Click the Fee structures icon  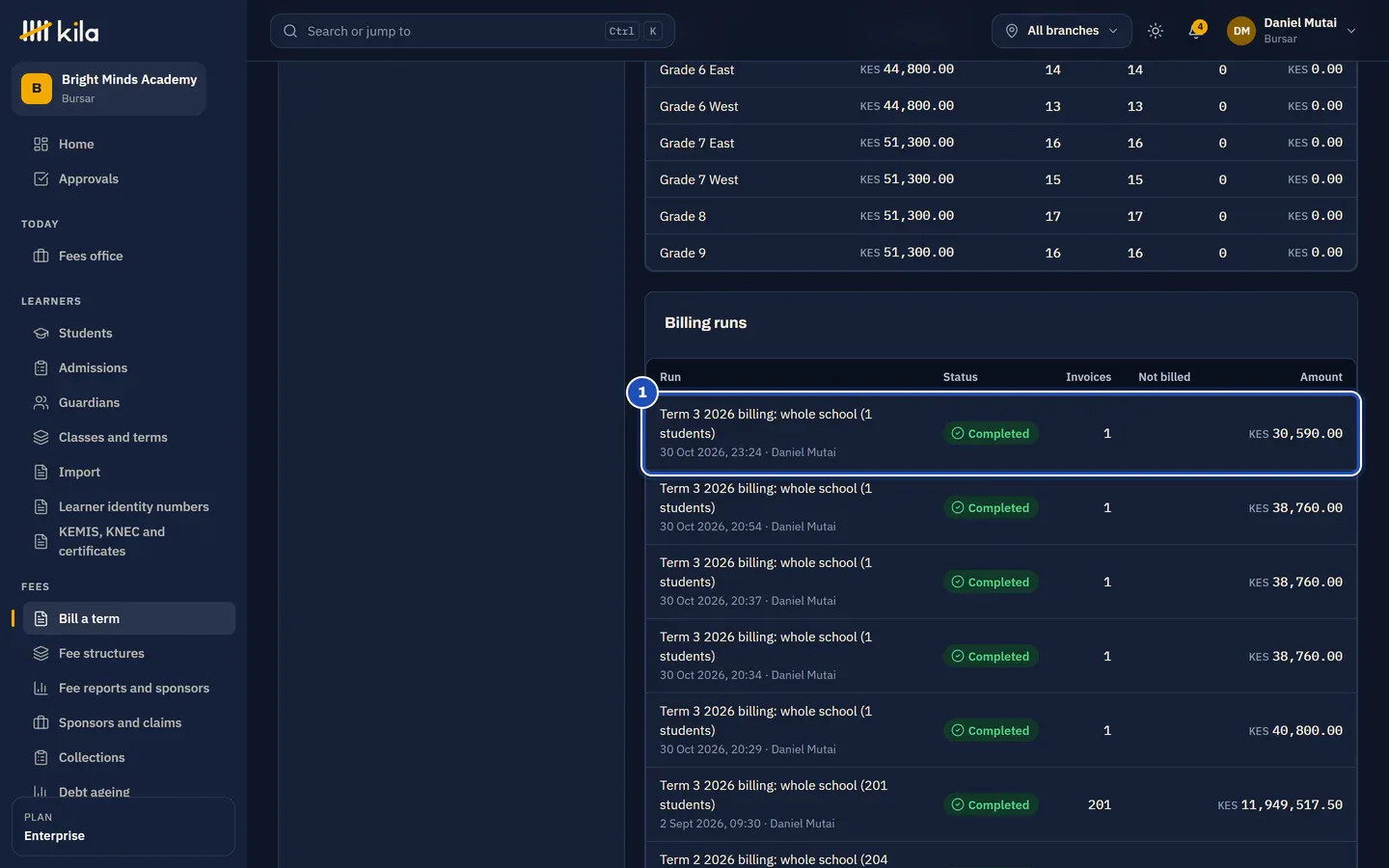[41, 653]
